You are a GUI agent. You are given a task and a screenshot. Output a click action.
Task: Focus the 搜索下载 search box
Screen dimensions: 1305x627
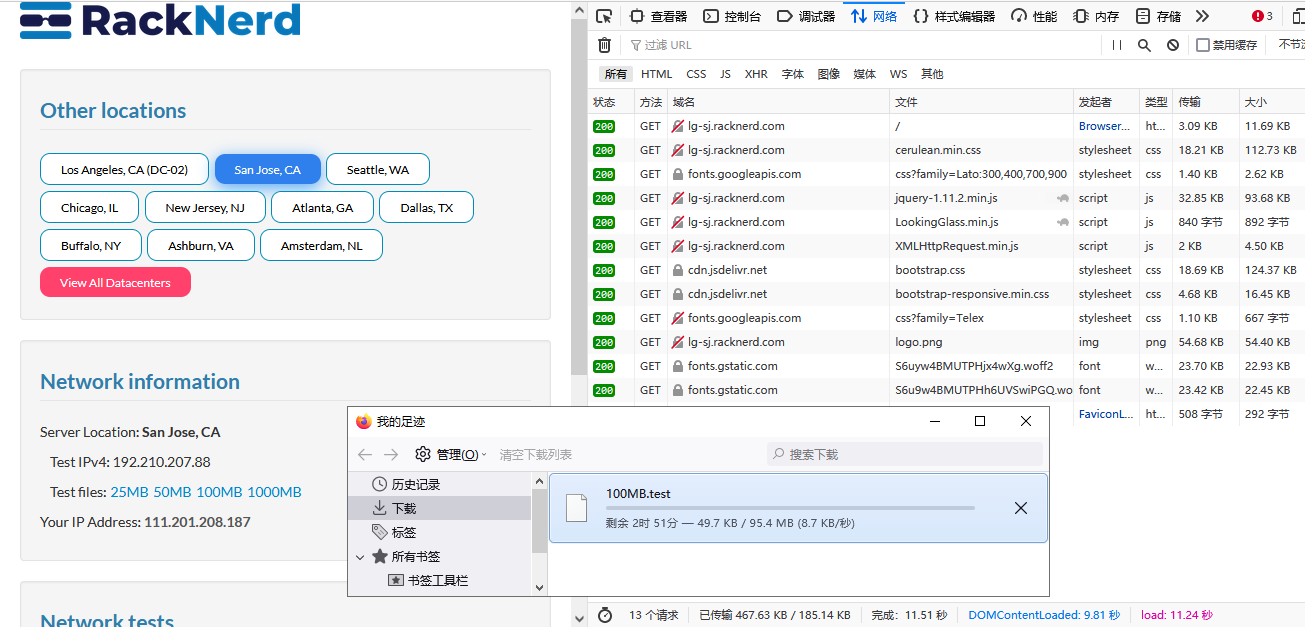905,454
